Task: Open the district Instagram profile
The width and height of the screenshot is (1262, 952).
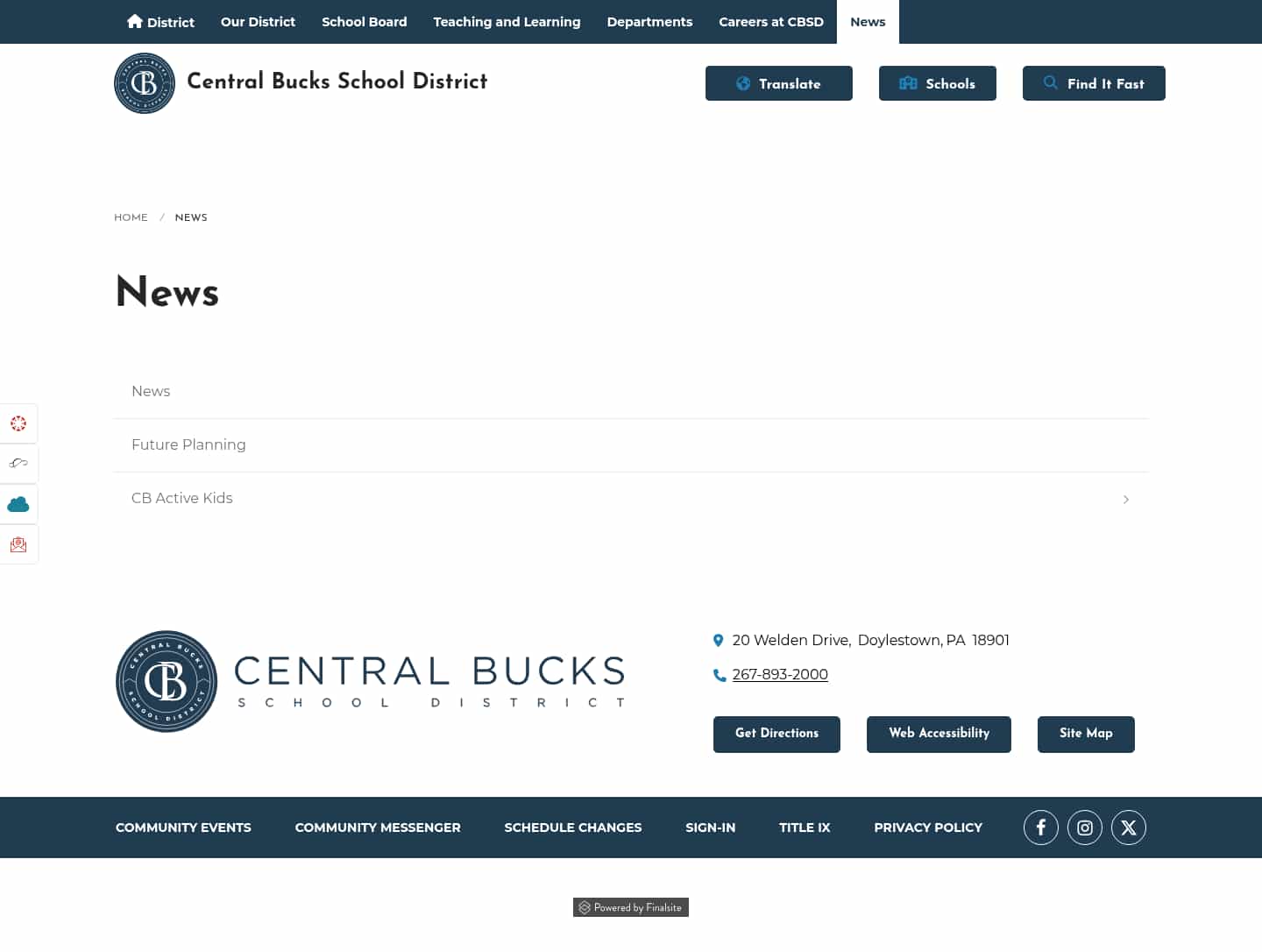Action: point(1085,827)
